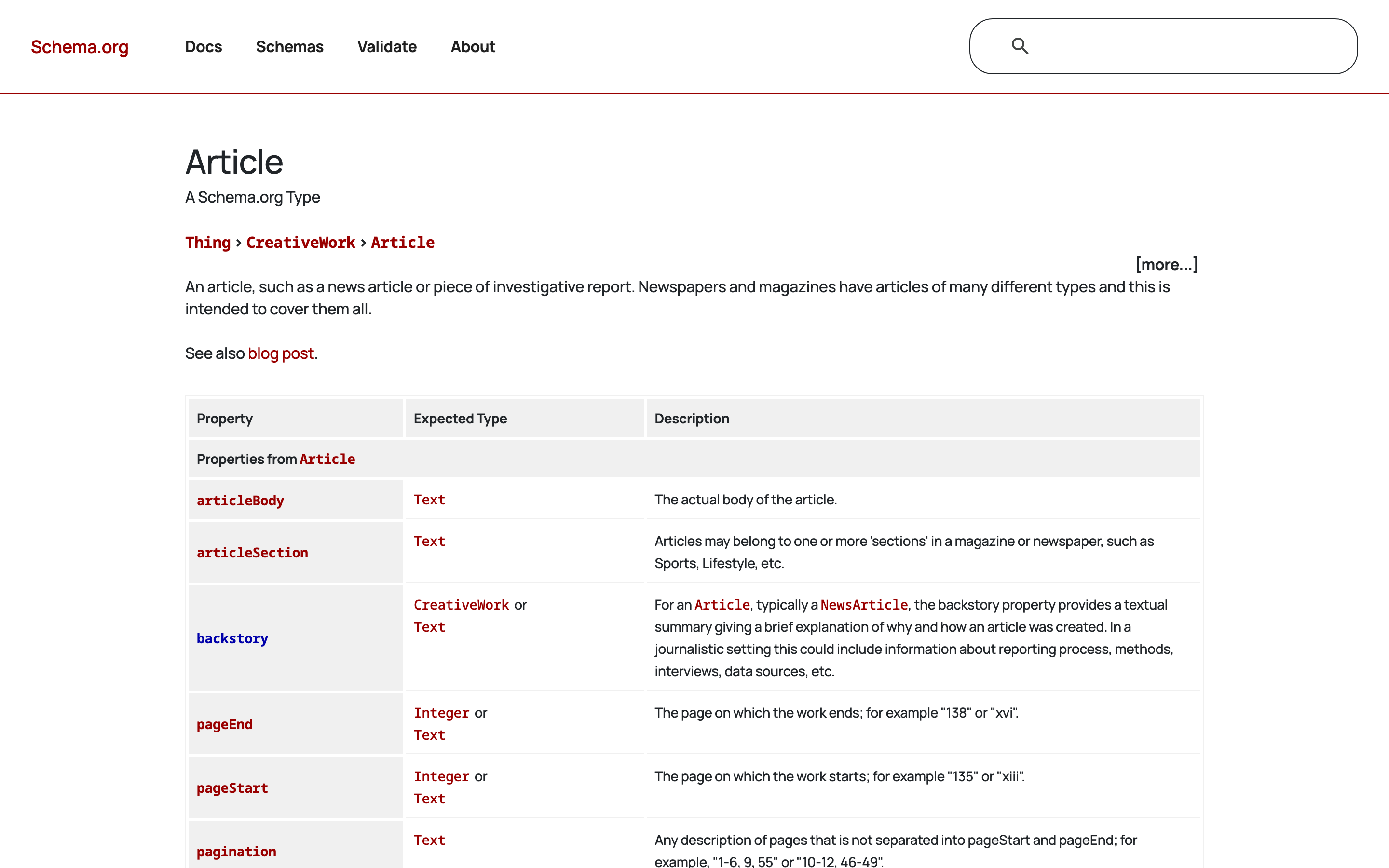Click the 'A Schema.org Type' subtitle
Image resolution: width=1389 pixels, height=868 pixels.
click(253, 197)
